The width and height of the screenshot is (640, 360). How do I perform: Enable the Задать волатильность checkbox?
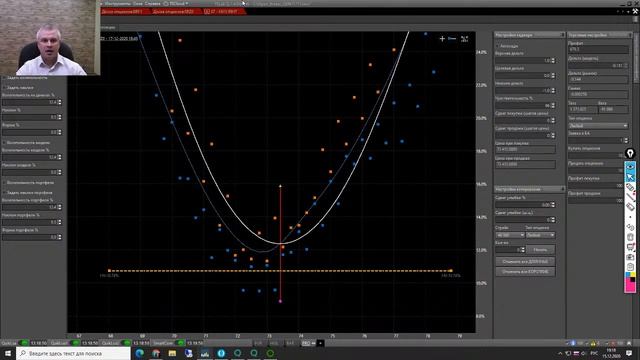click(4, 78)
